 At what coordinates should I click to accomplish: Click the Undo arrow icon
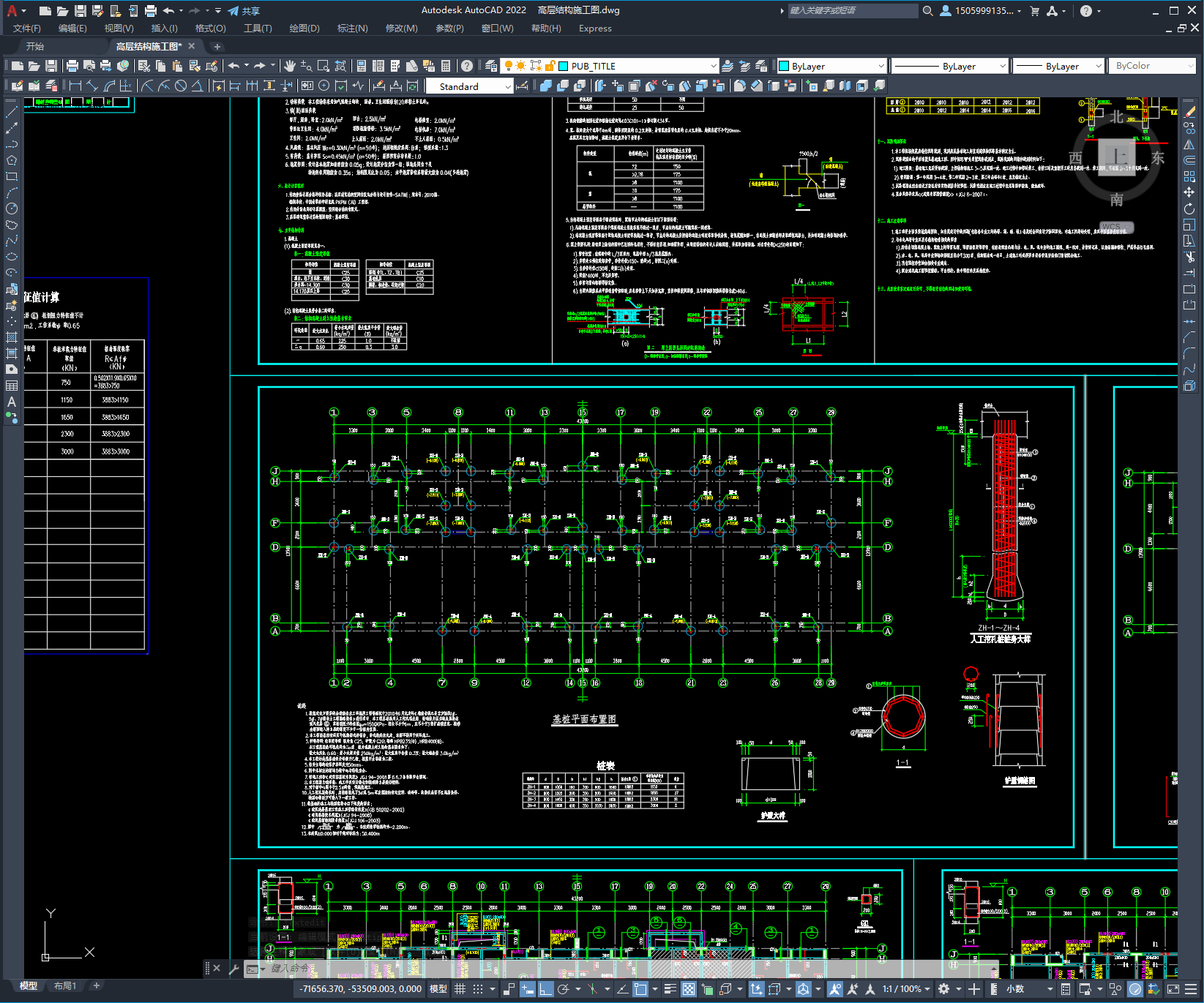pyautogui.click(x=233, y=66)
